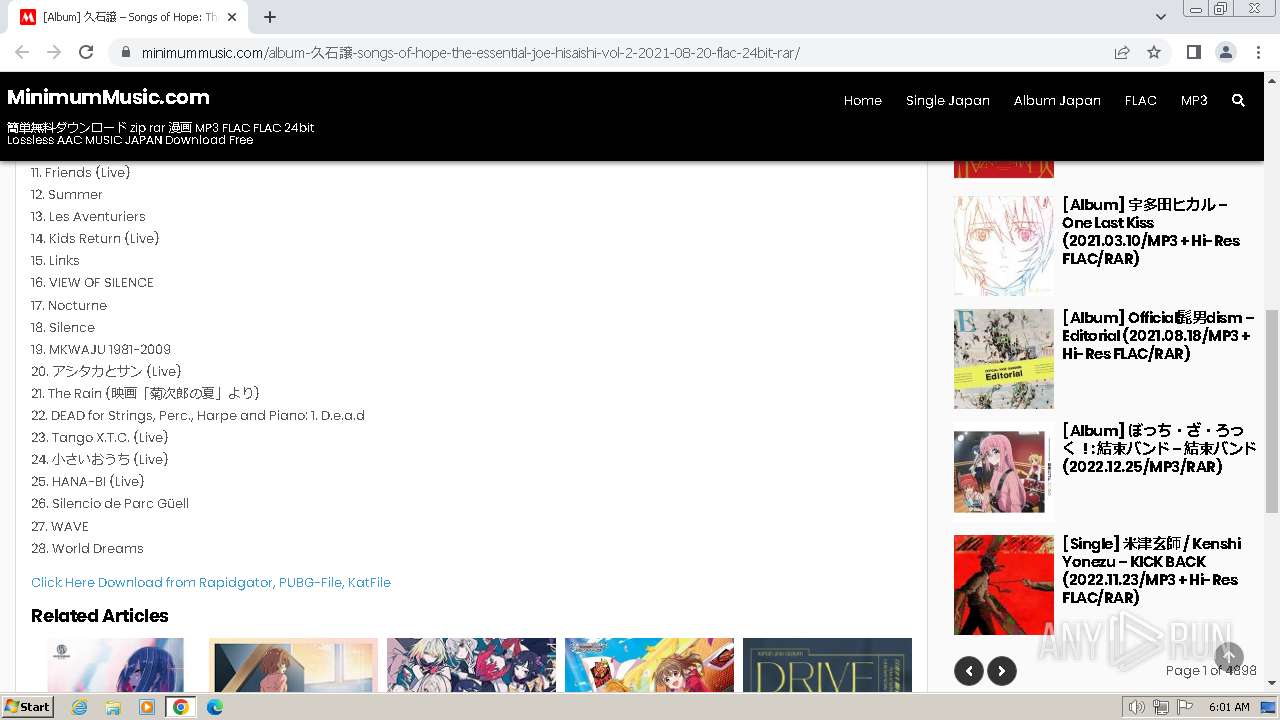Click system clock 6:01 AM
This screenshot has width=1280, height=720.
coord(1229,707)
